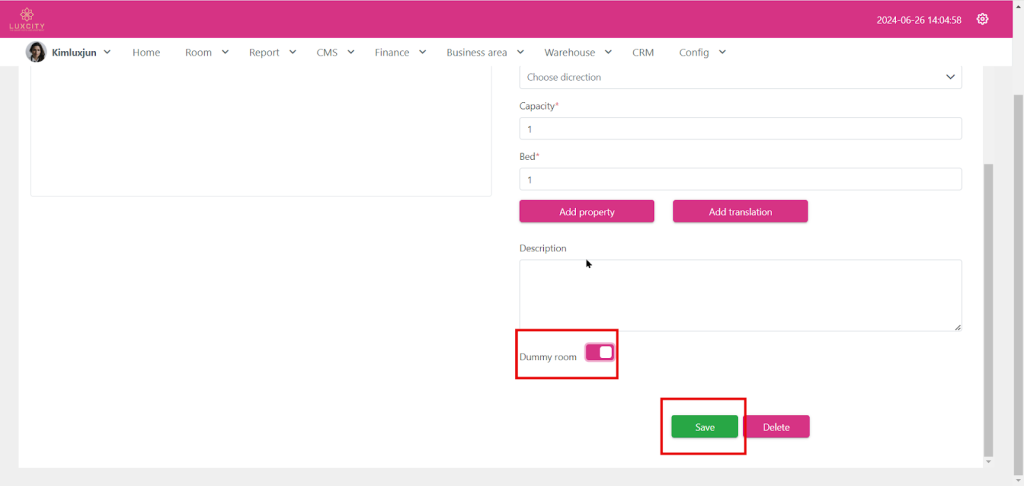Screen dimensions: 1024x486
Task: Click the Luxcity logo
Action: click(27, 19)
